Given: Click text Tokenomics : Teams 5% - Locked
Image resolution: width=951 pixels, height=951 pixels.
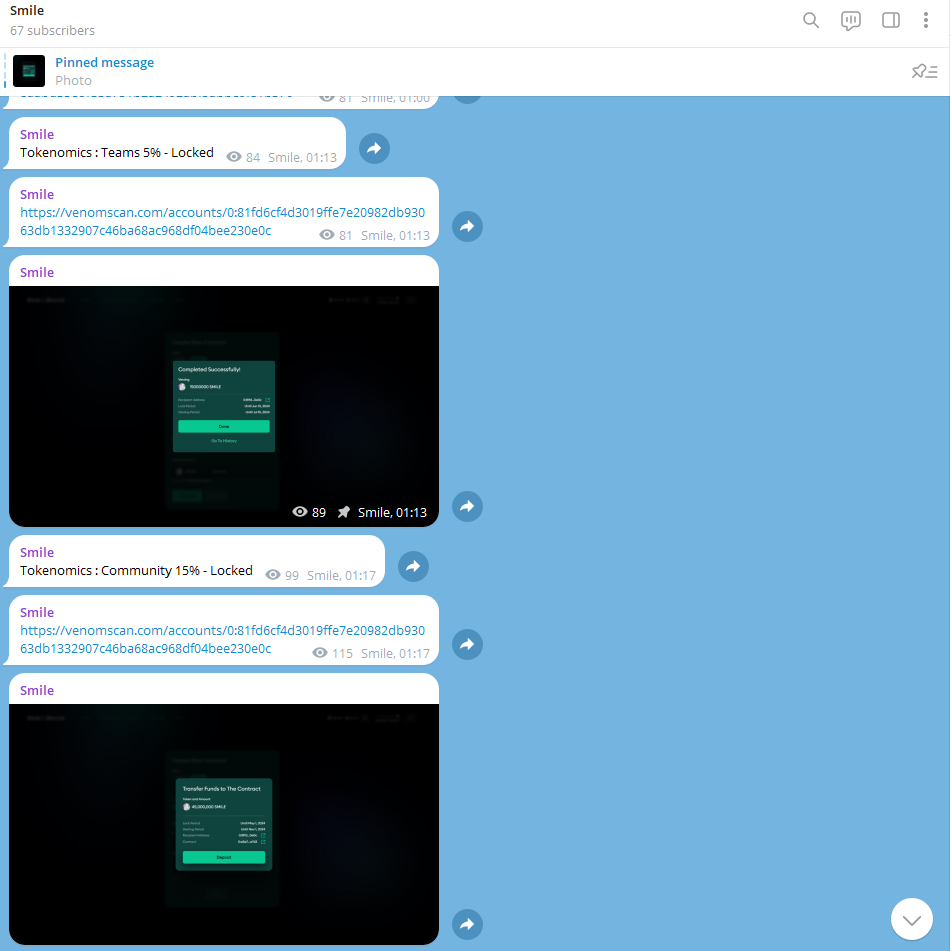Looking at the screenshot, I should [116, 152].
